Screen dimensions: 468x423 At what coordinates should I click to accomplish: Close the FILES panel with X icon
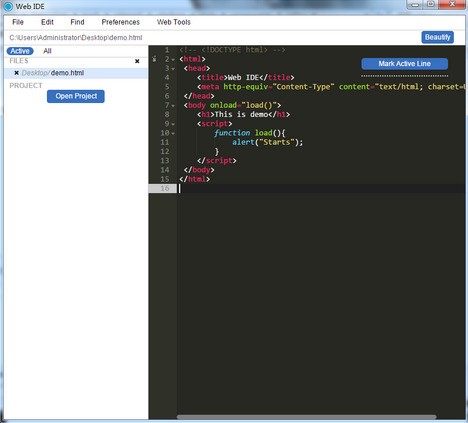point(137,61)
